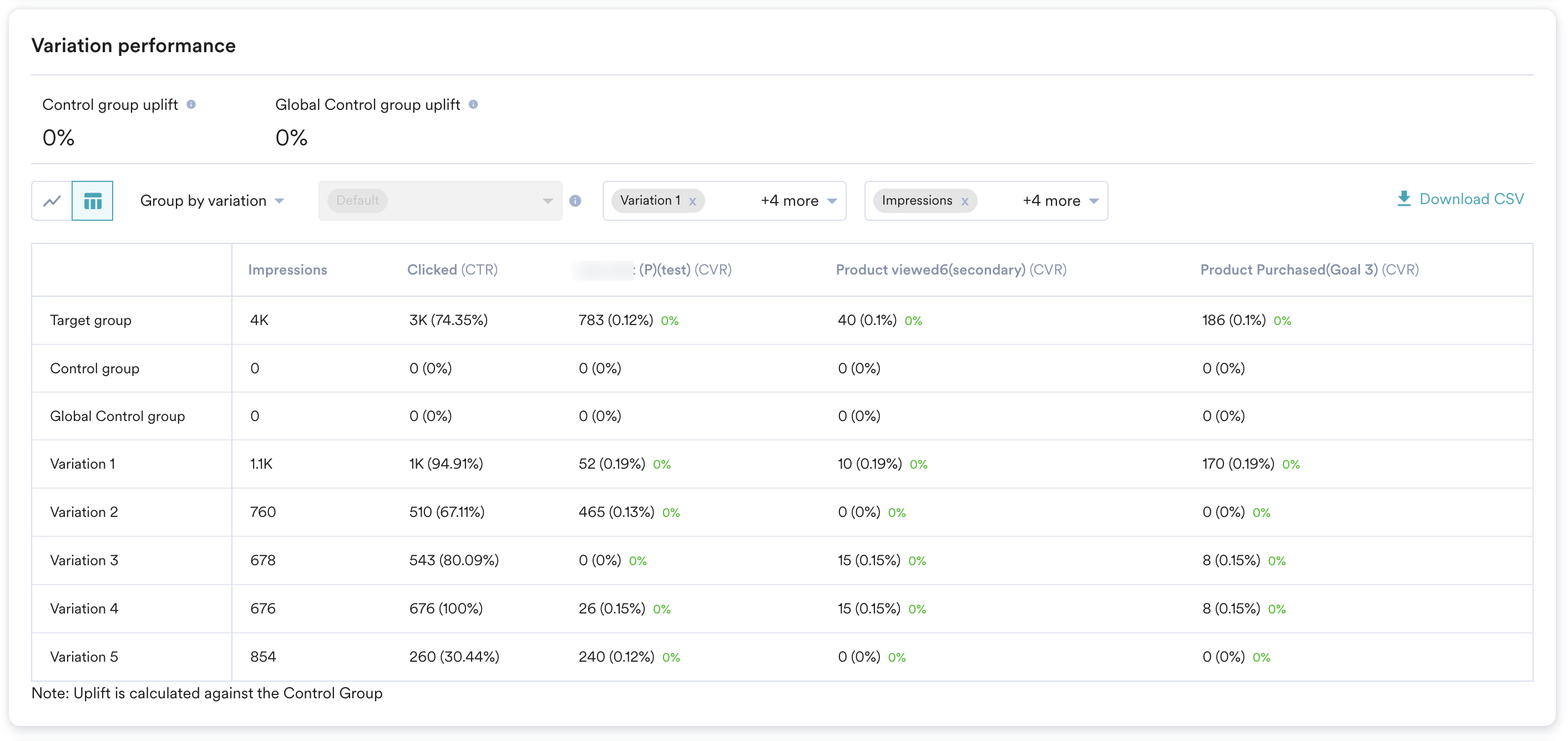Click the Clicked (CTR) column header
1568x741 pixels.
pos(452,270)
